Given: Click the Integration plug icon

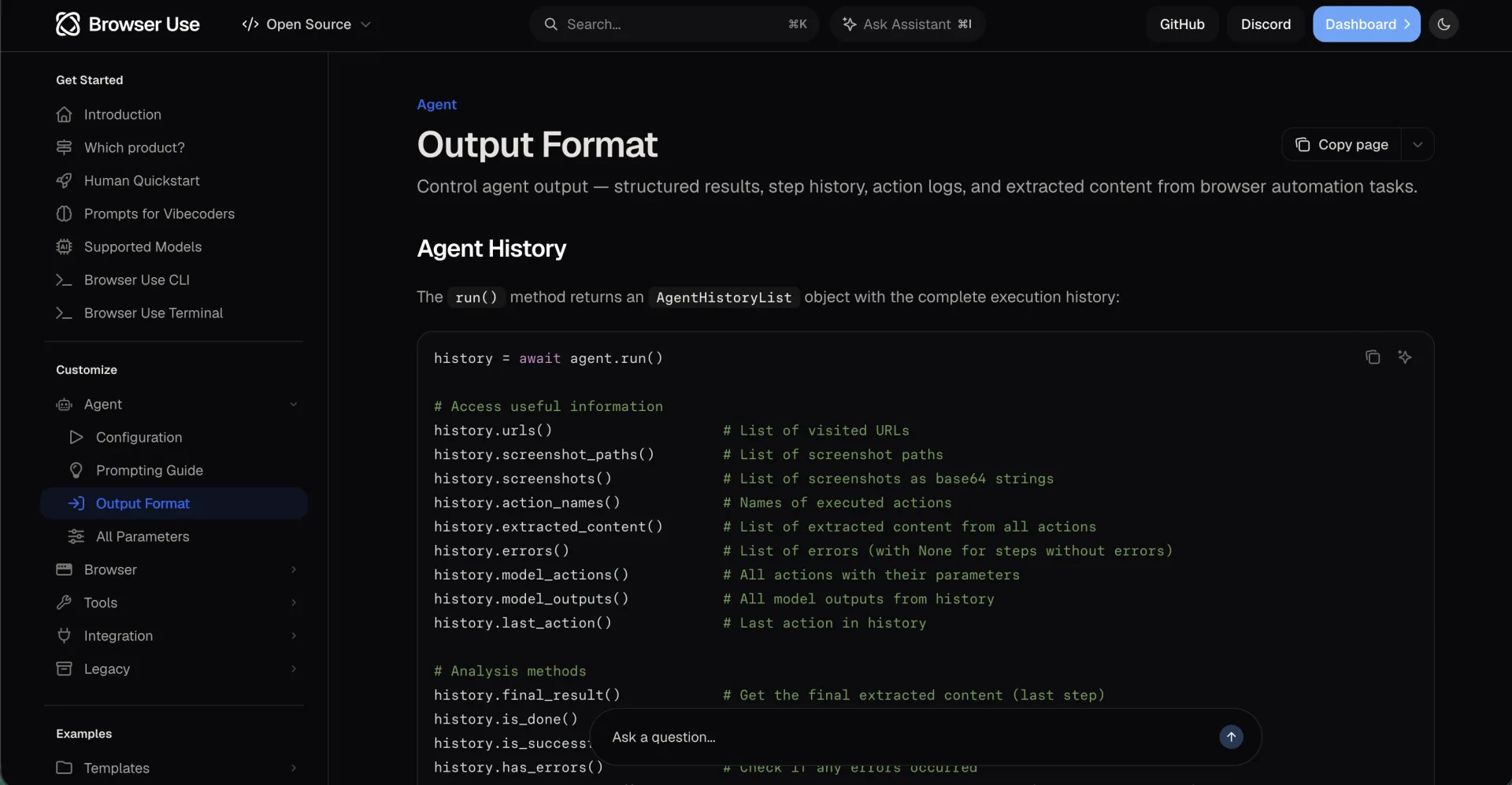Looking at the screenshot, I should [65, 636].
